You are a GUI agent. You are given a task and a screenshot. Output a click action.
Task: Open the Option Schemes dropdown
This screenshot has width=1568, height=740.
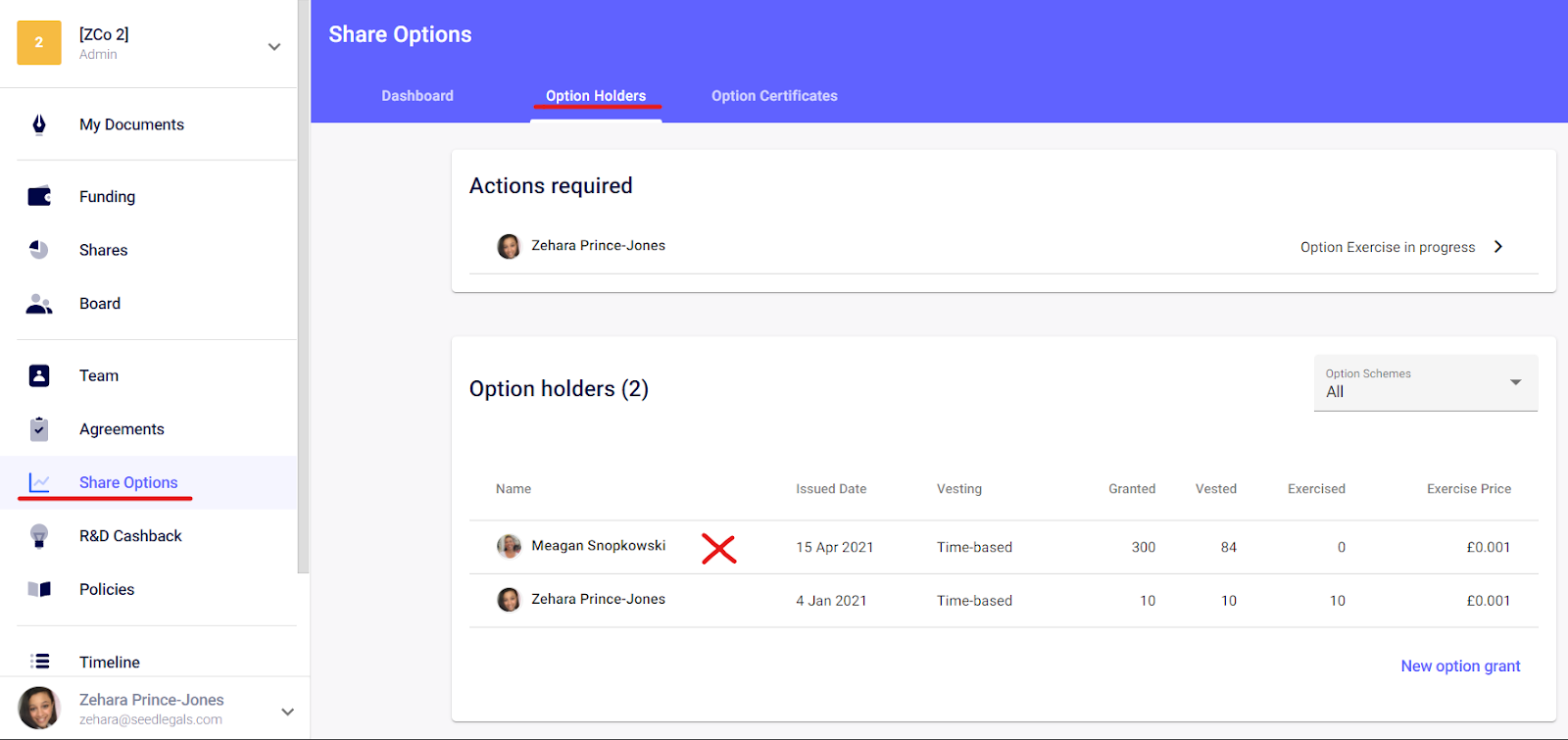(1426, 383)
